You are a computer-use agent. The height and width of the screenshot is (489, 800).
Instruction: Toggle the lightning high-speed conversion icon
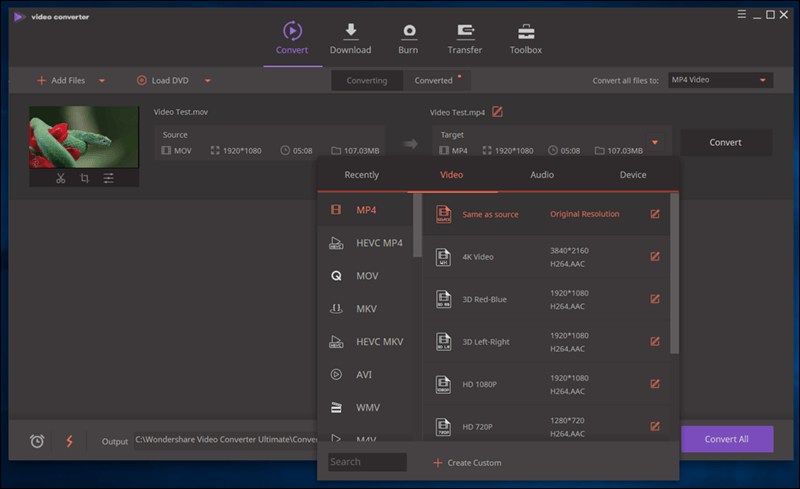(x=69, y=441)
